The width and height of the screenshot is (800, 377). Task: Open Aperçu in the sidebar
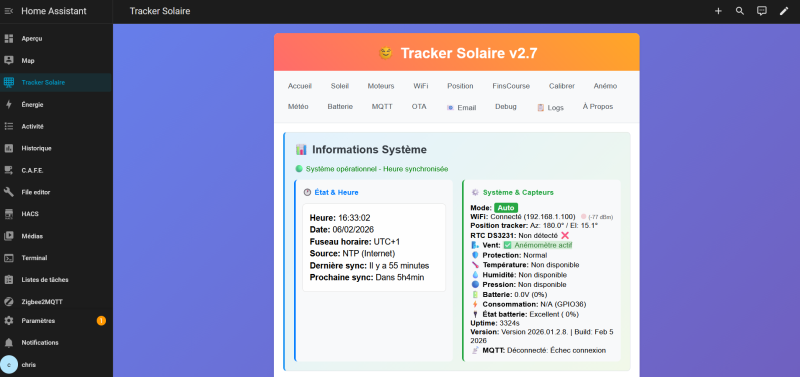click(56, 38)
